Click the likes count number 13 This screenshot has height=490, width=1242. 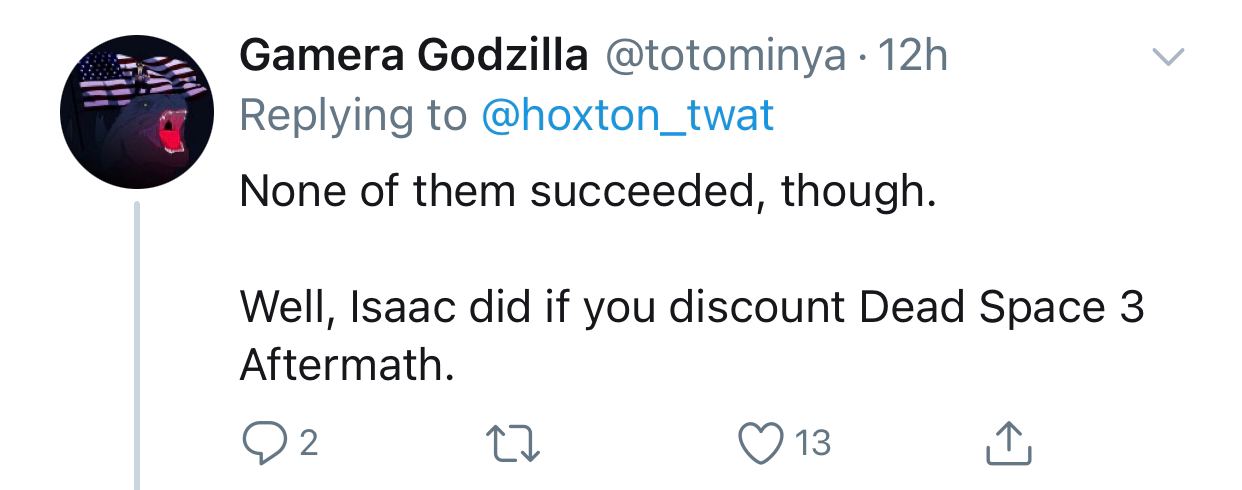[815, 442]
